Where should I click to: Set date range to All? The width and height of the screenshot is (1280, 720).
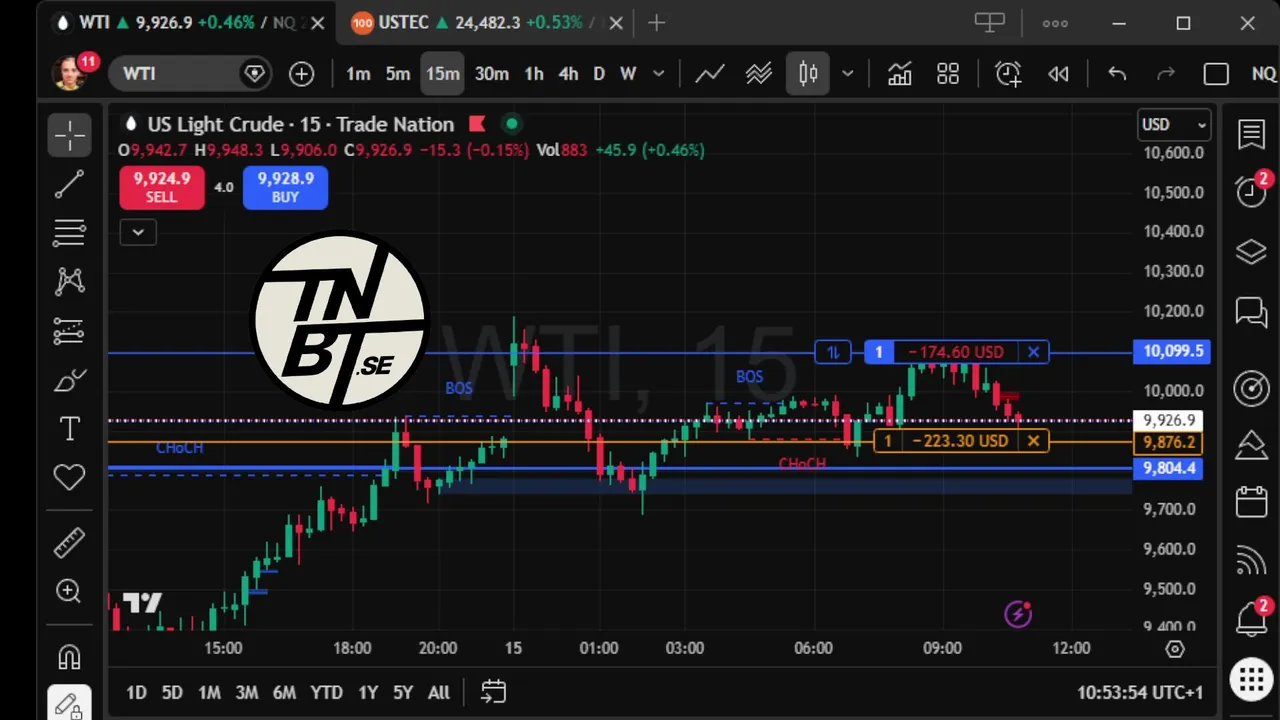coord(438,692)
